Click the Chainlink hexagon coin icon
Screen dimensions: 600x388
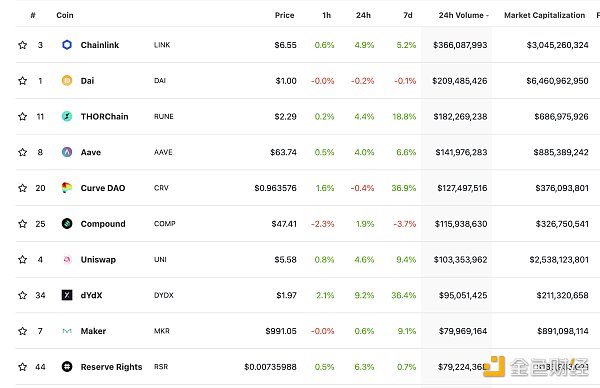tap(67, 45)
